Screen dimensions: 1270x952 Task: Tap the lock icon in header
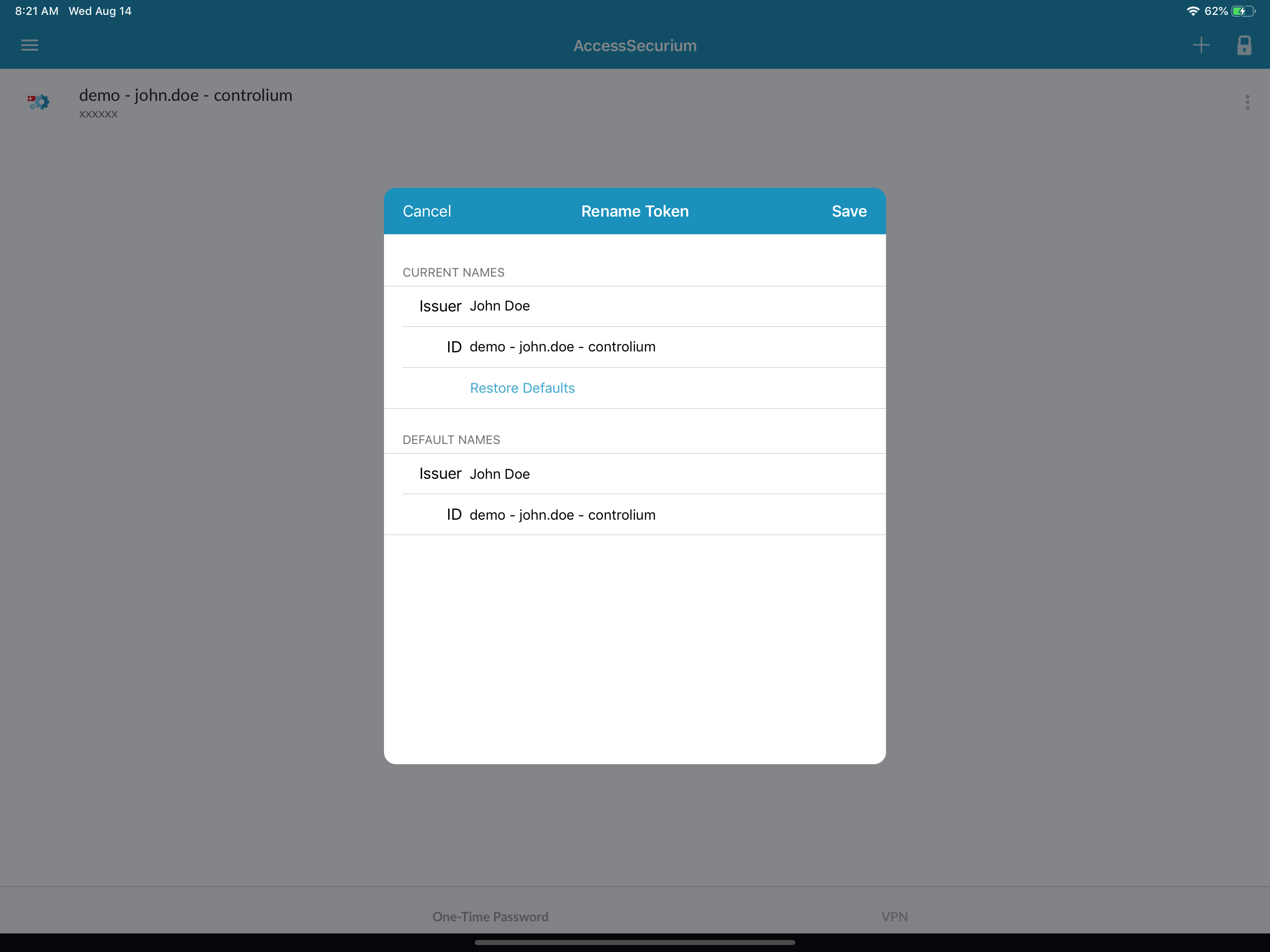point(1244,46)
